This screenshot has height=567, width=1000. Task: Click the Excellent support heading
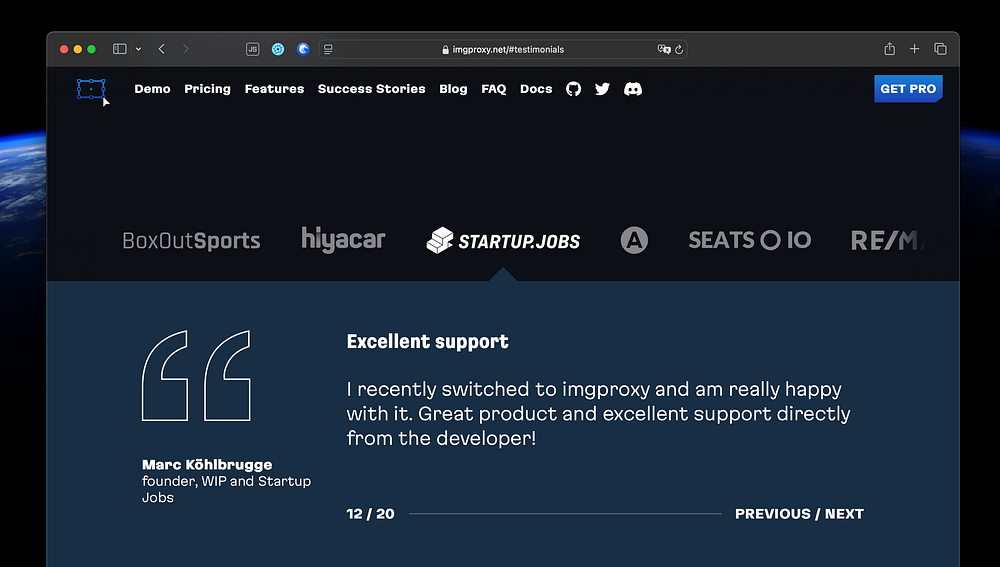[x=427, y=342]
